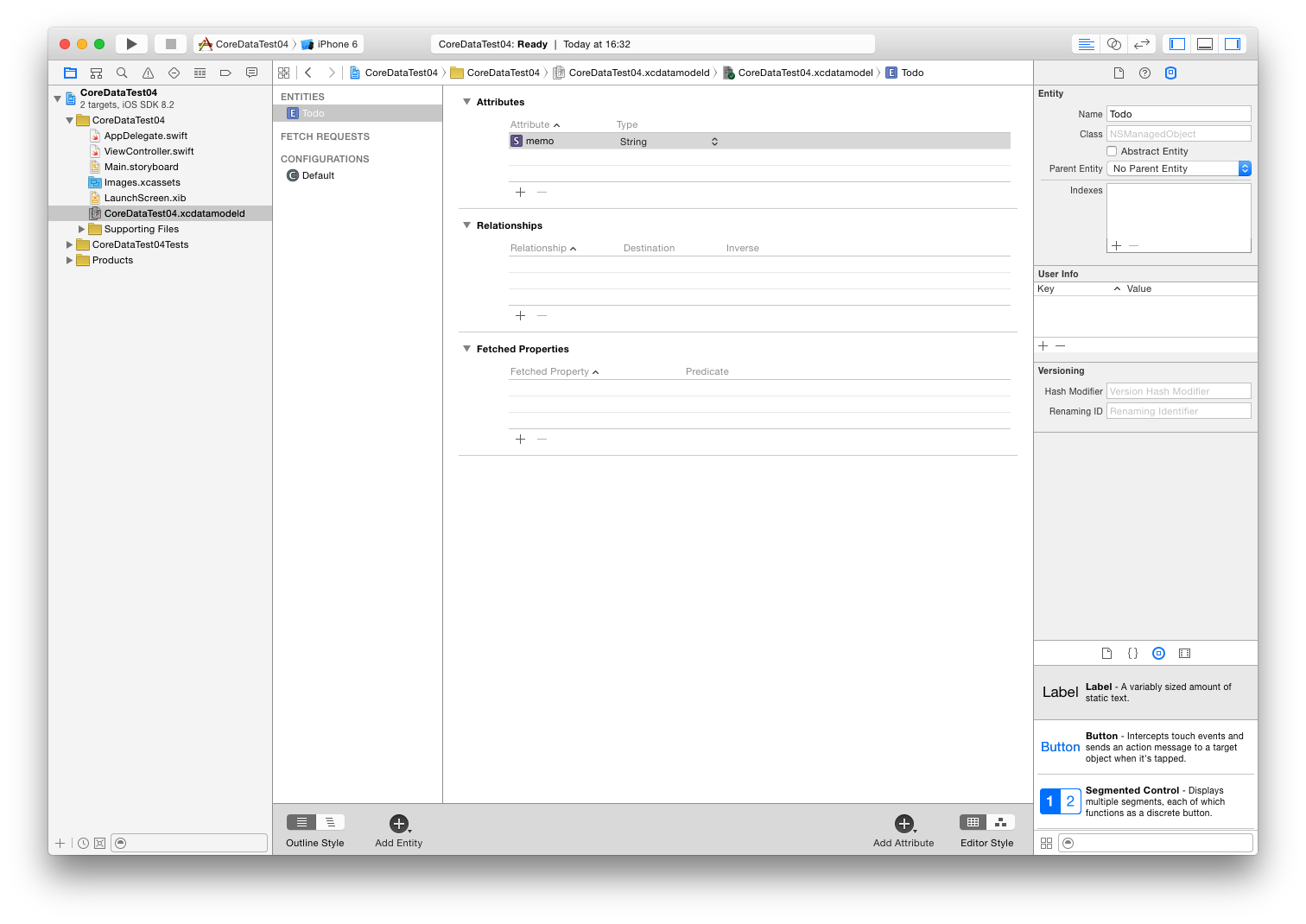Open the Quick Help inspector
This screenshot has width=1306, height=924.
[1144, 73]
